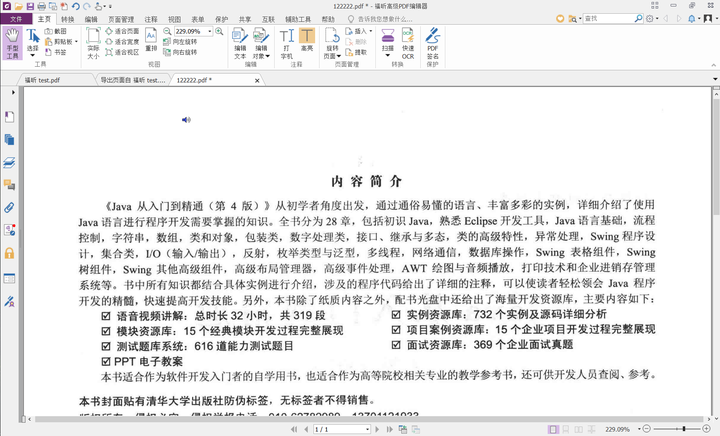Click the search magnifier in find box

[638, 18]
